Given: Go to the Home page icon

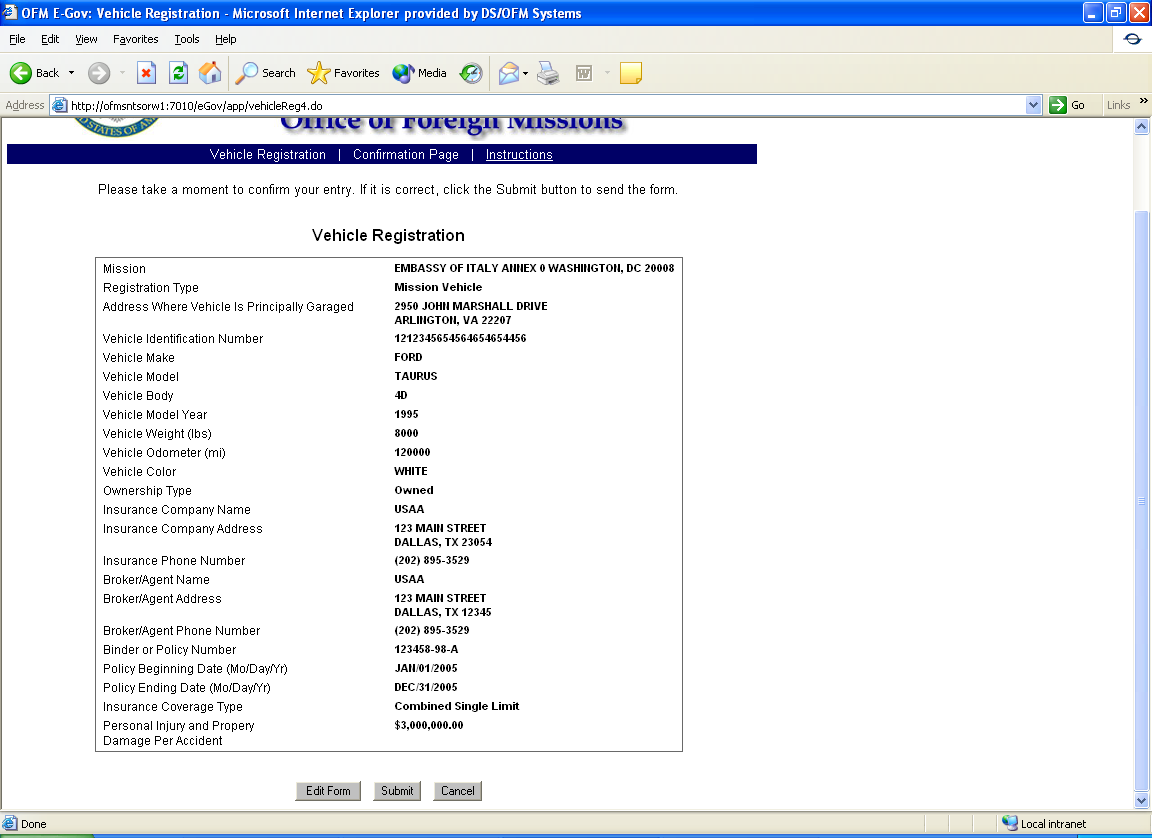Looking at the screenshot, I should click(210, 73).
